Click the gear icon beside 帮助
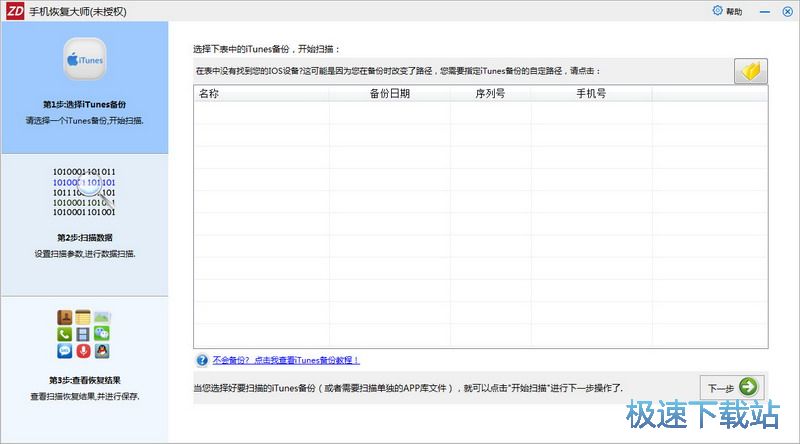The width and height of the screenshot is (800, 444). 716,11
